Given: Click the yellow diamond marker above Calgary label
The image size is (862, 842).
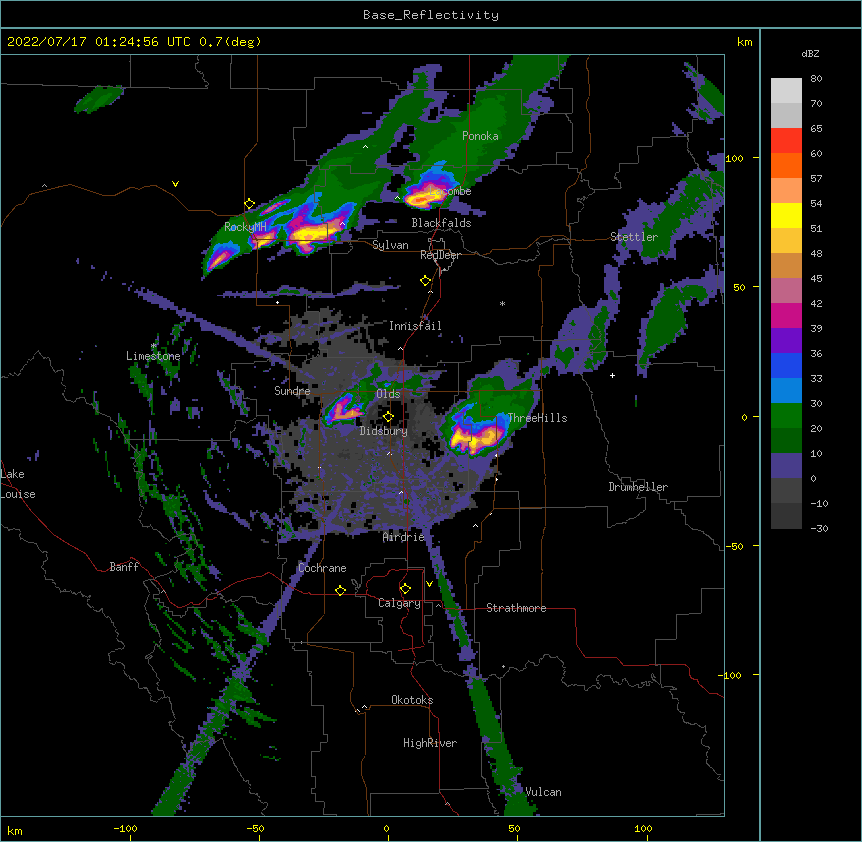Looking at the screenshot, I should click(x=405, y=589).
